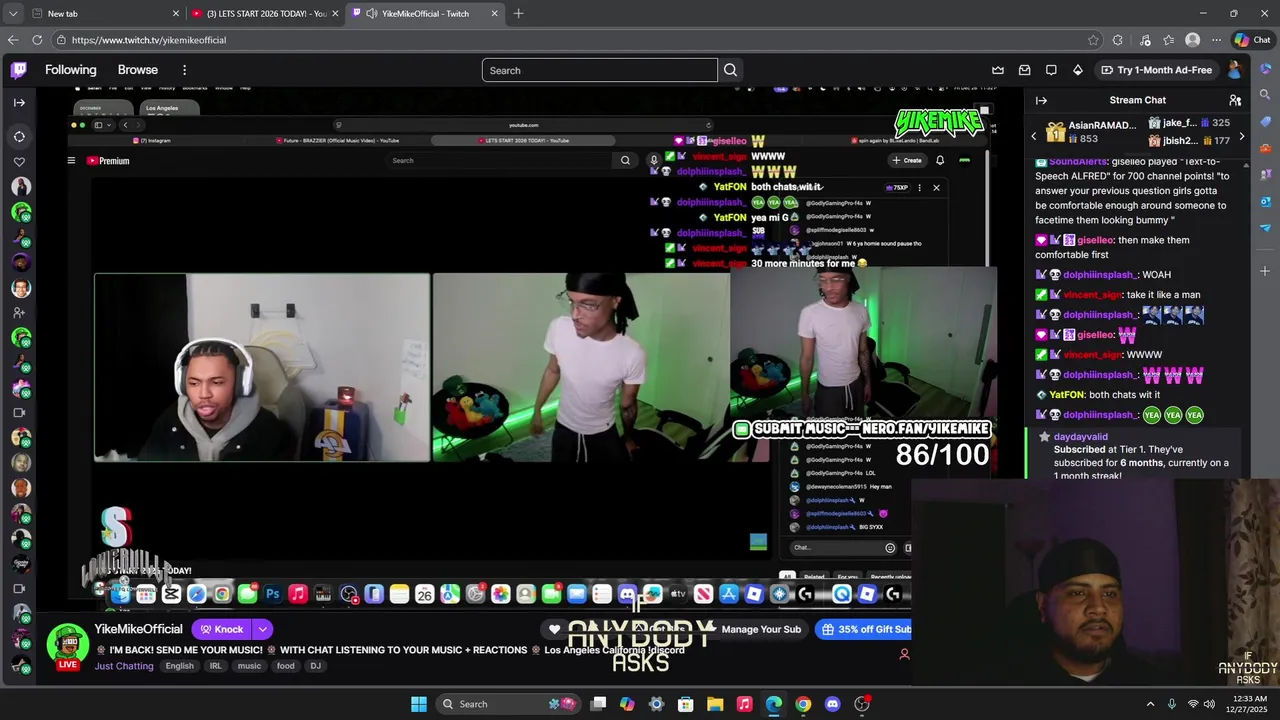Viewport: 1280px width, 720px height.
Task: Click the taskbar volume speaker icon
Action: pyautogui.click(x=1209, y=704)
